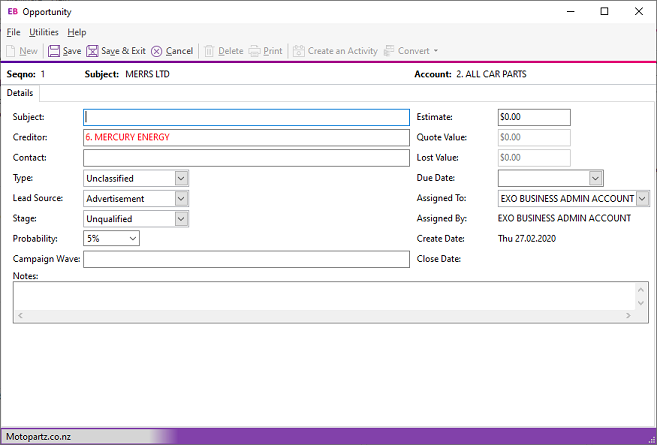657x445 pixels.
Task: Click the Notes vertical scroll up arrow
Action: point(641,290)
